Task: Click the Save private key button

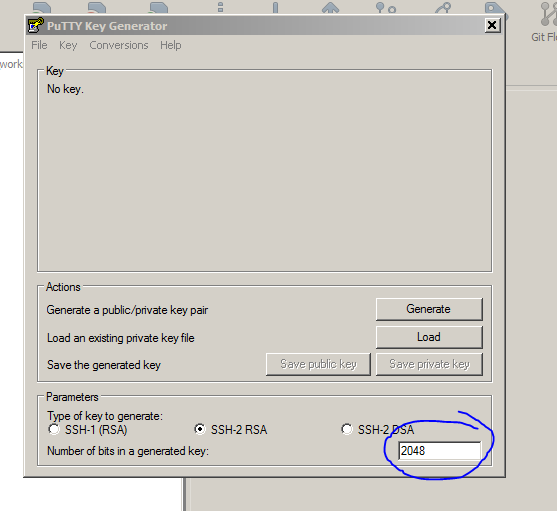Action: (x=429, y=364)
